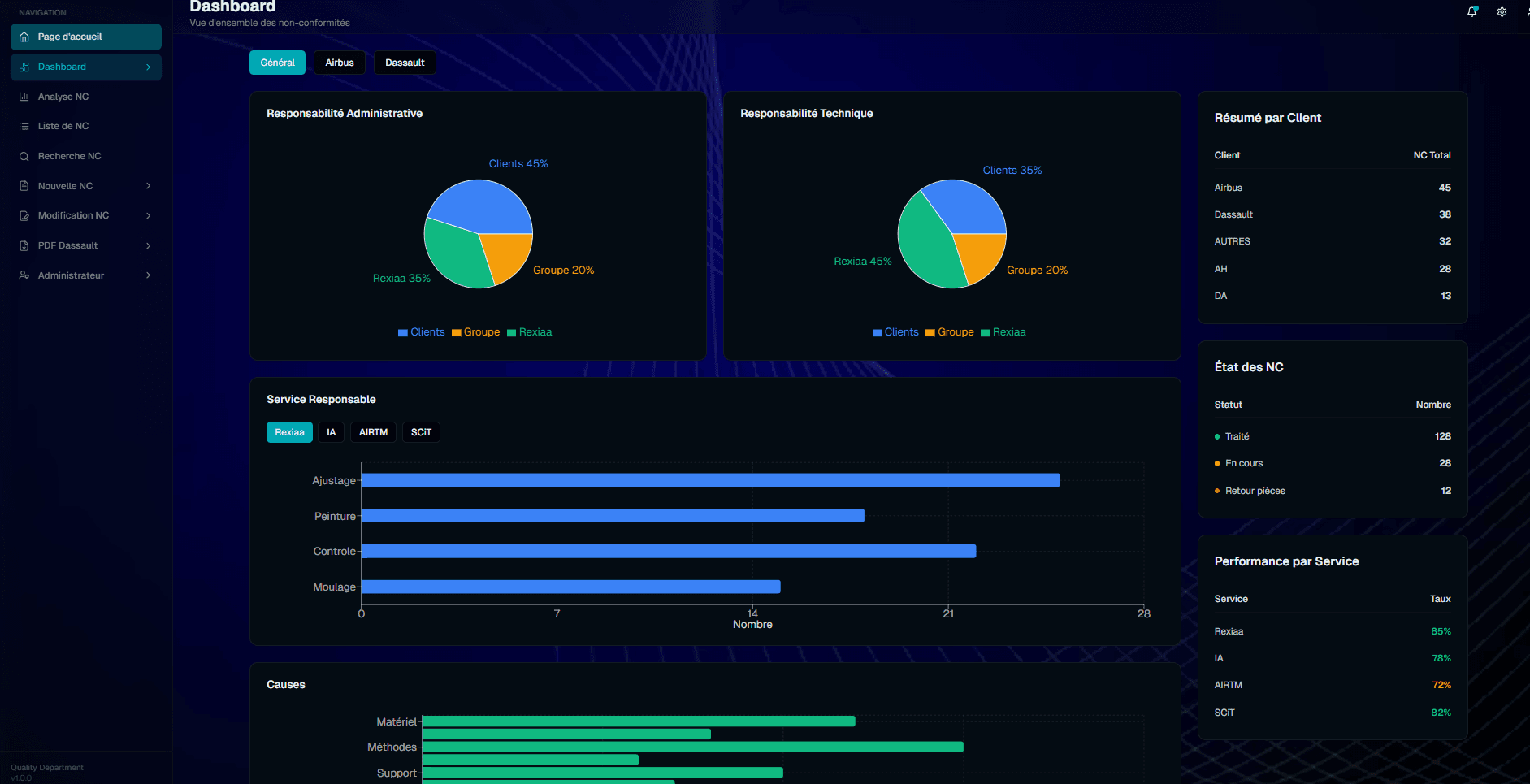Click the orange Groupe slice in the Administrative pie
This screenshot has width=1530, height=784.
[x=508, y=254]
